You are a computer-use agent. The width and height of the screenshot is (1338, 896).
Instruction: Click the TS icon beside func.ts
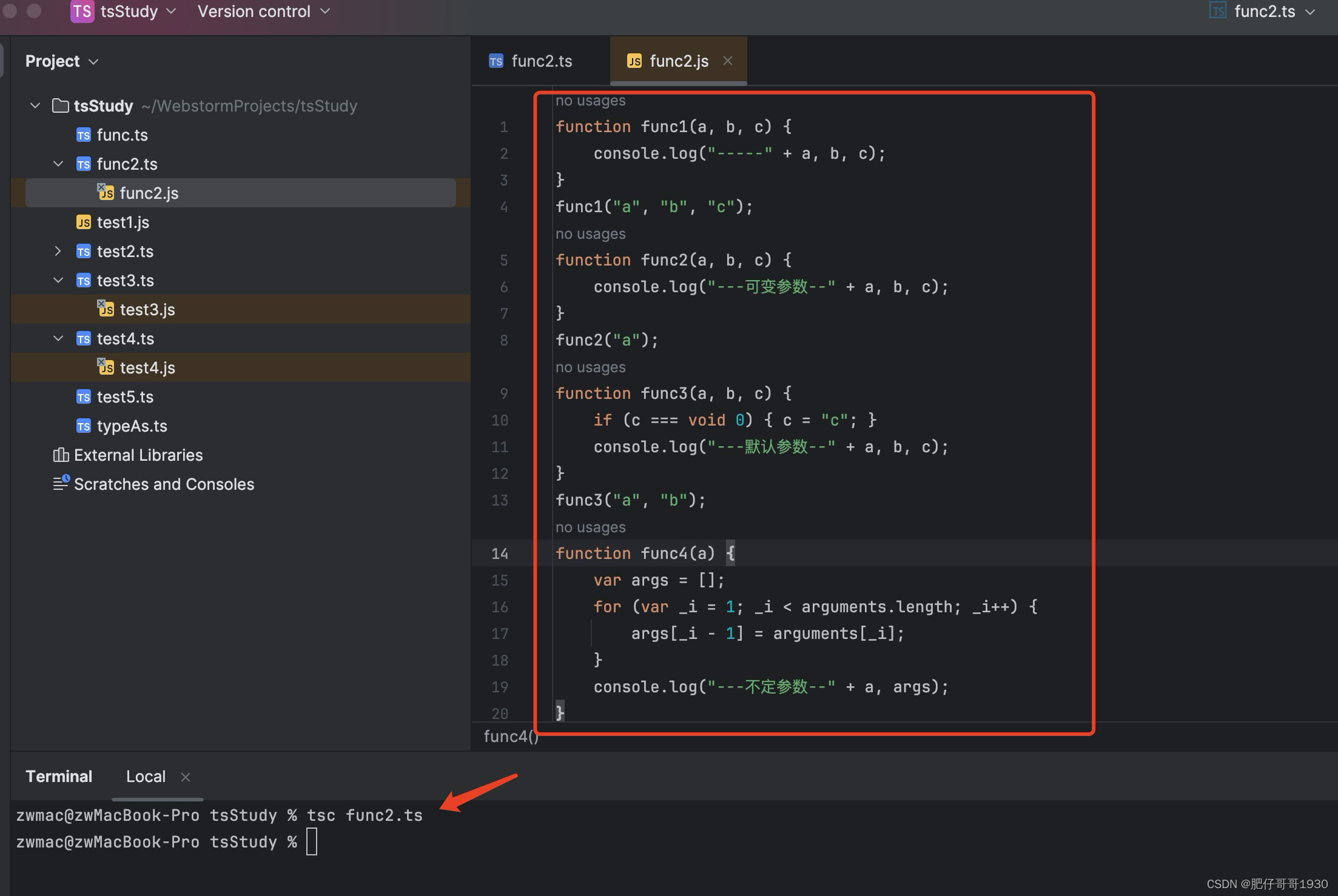(x=84, y=135)
